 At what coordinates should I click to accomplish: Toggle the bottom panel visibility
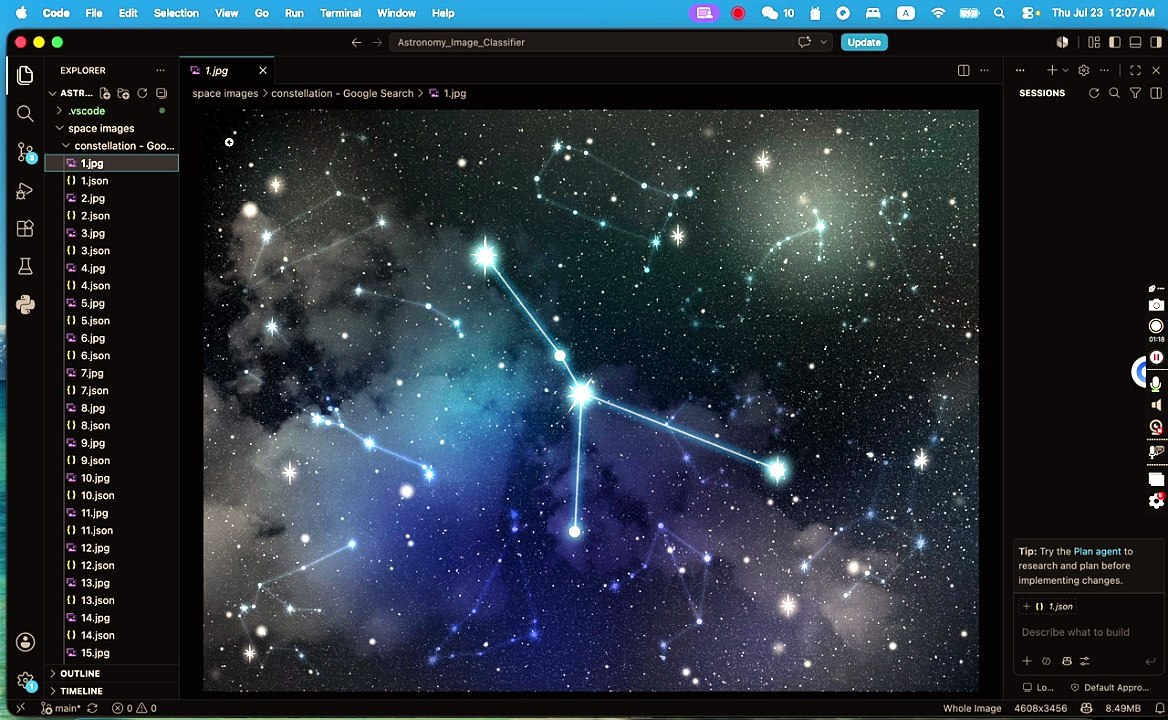(x=1135, y=42)
